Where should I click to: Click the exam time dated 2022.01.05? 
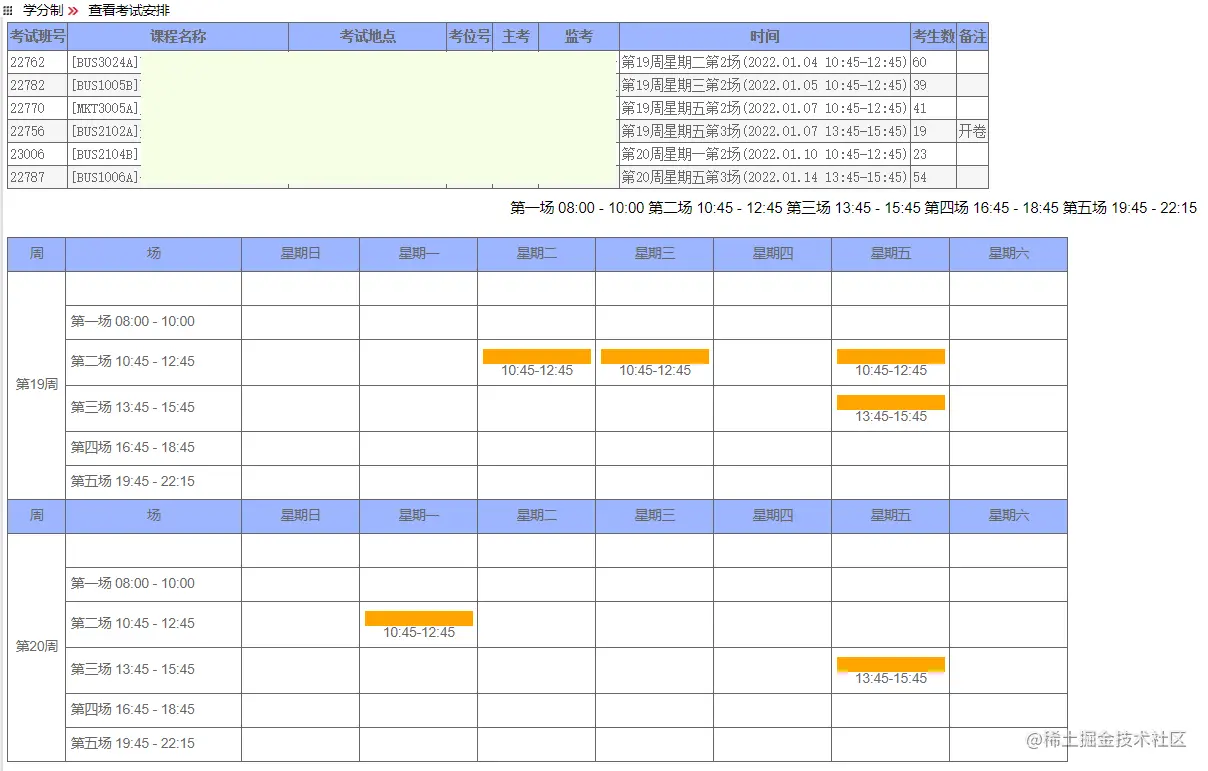tap(765, 85)
